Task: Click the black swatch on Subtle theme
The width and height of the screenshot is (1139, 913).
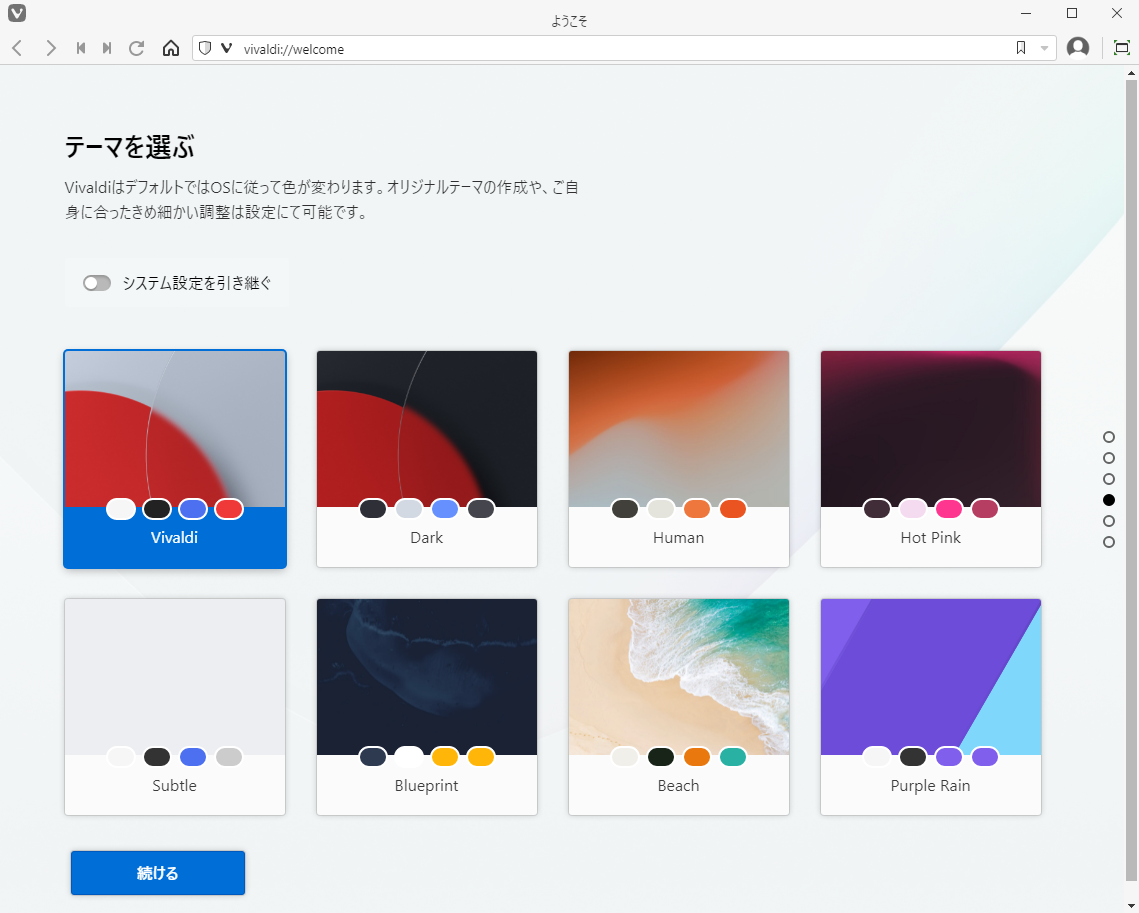Action: [157, 757]
